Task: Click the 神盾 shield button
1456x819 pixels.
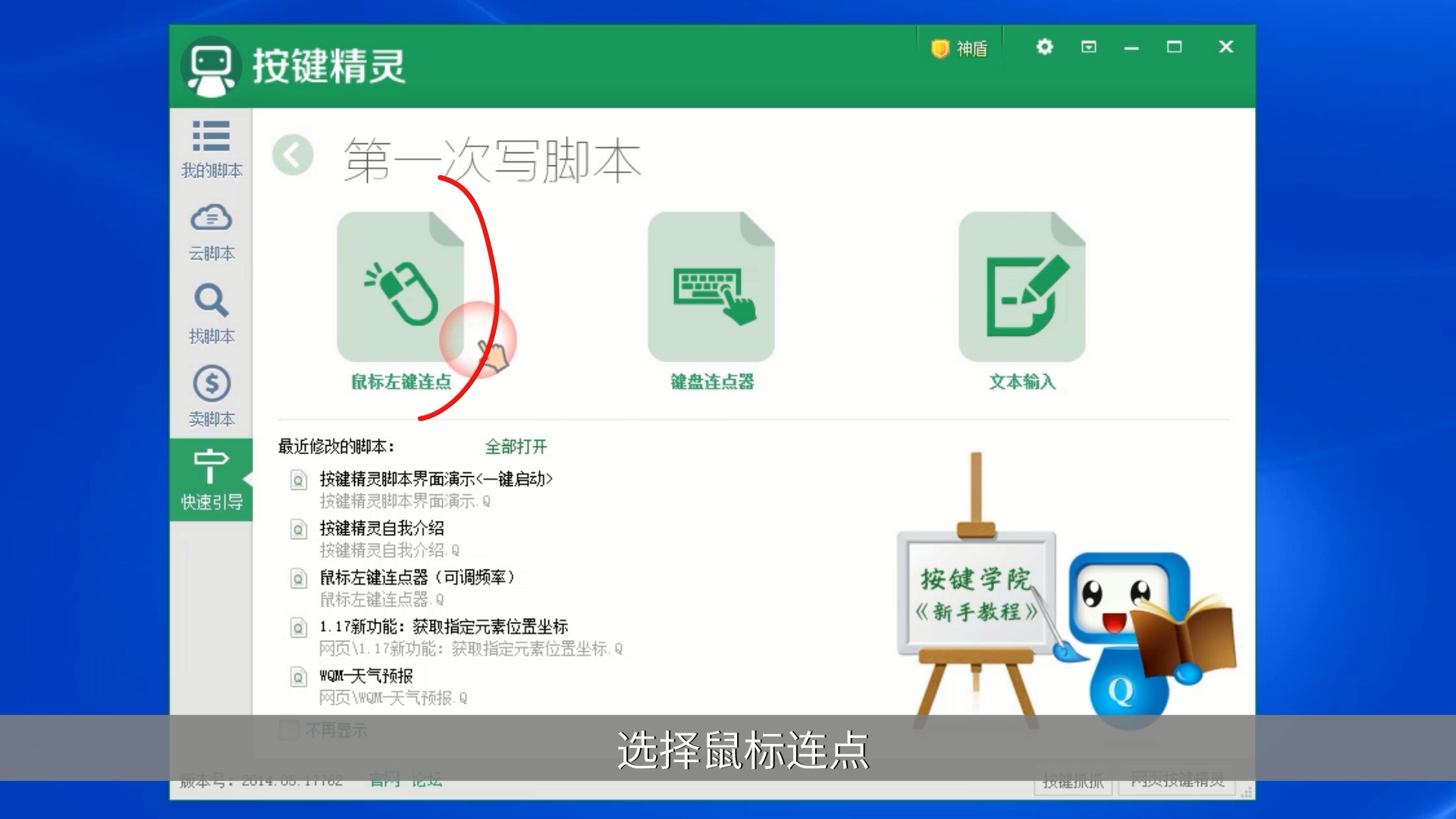Action: tap(959, 49)
